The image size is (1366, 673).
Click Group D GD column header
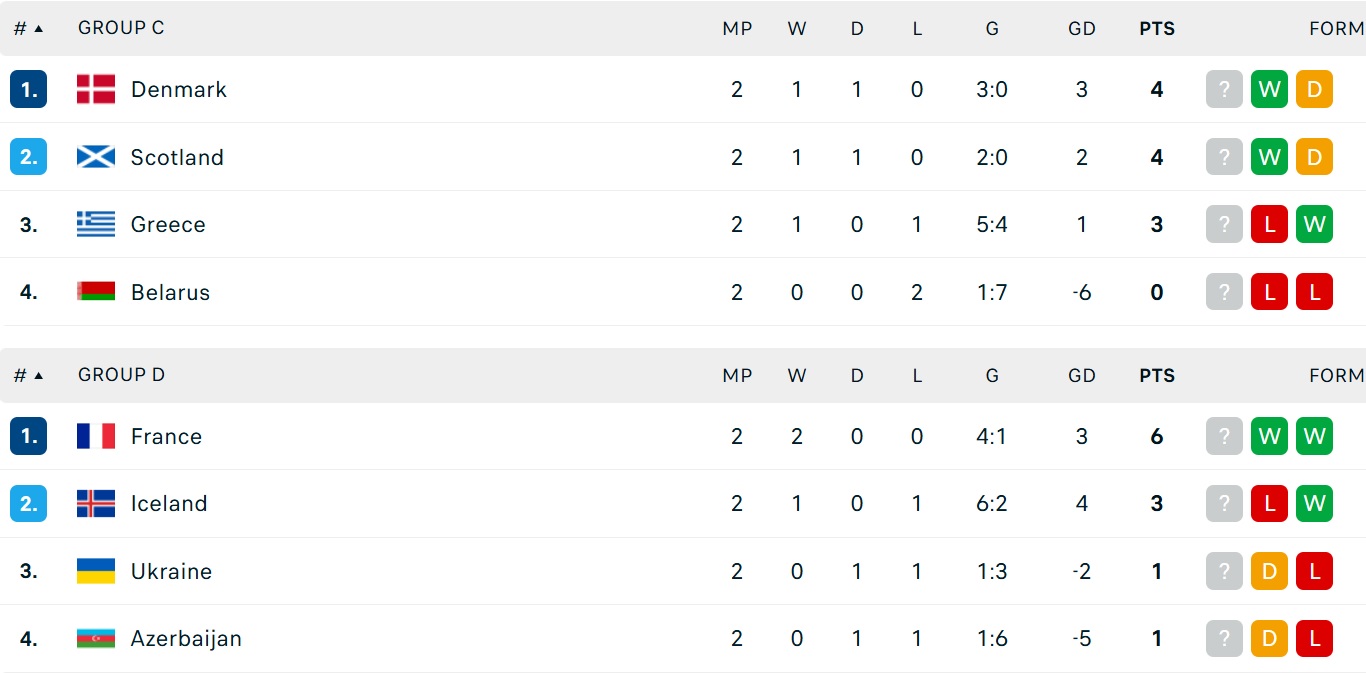click(x=1082, y=376)
